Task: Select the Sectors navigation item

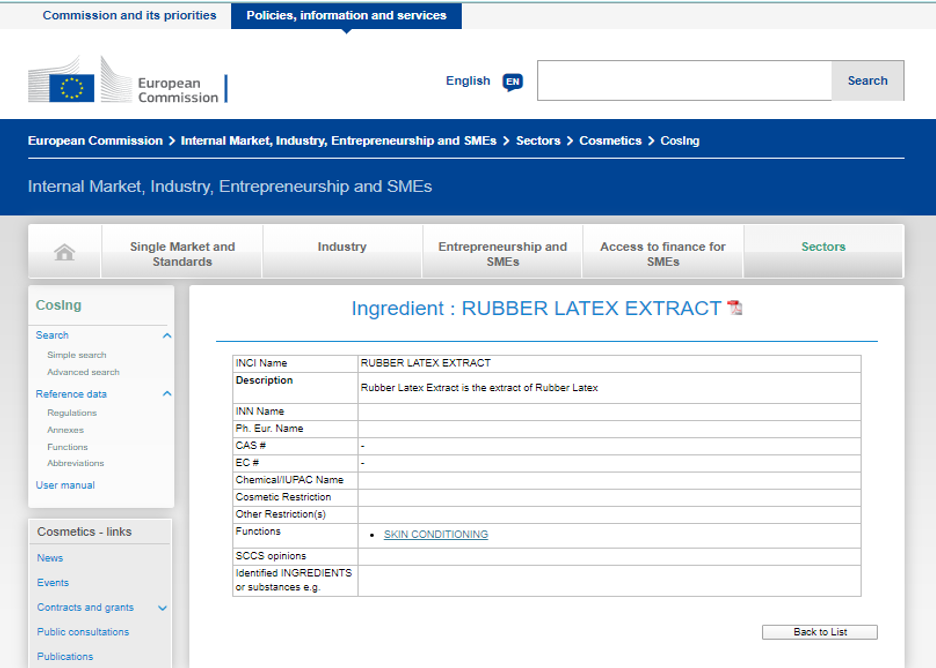Action: click(x=823, y=247)
